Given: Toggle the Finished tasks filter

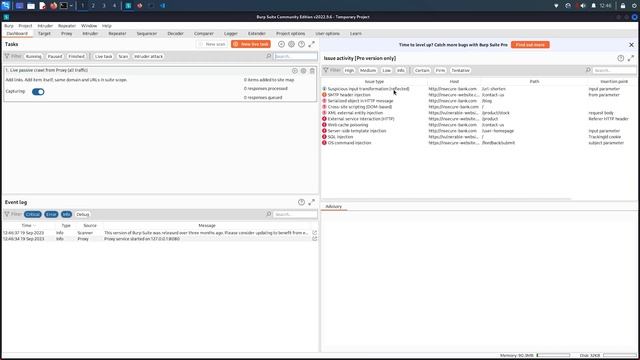Looking at the screenshot, I should (76, 56).
